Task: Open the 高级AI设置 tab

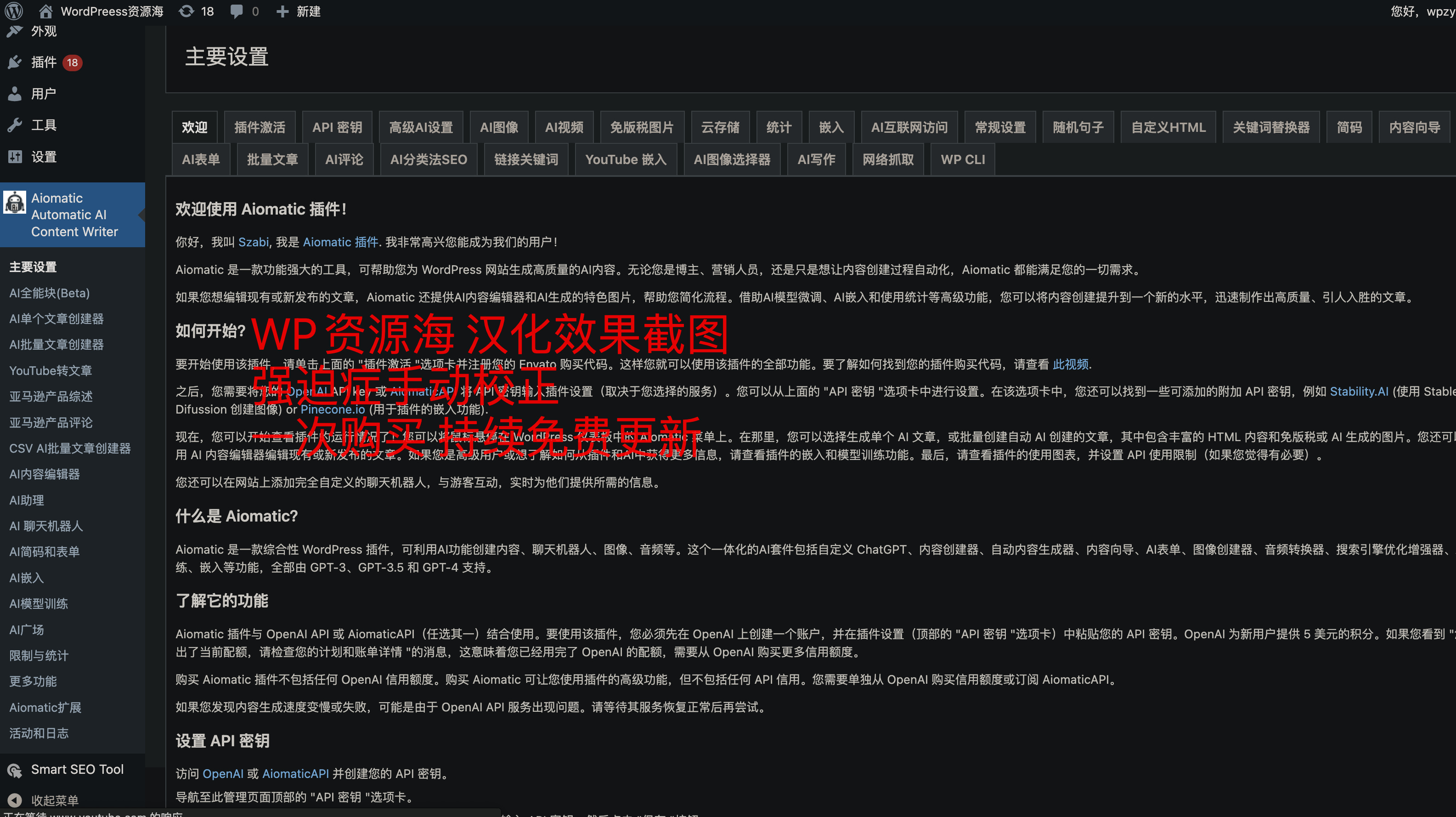Action: click(421, 127)
